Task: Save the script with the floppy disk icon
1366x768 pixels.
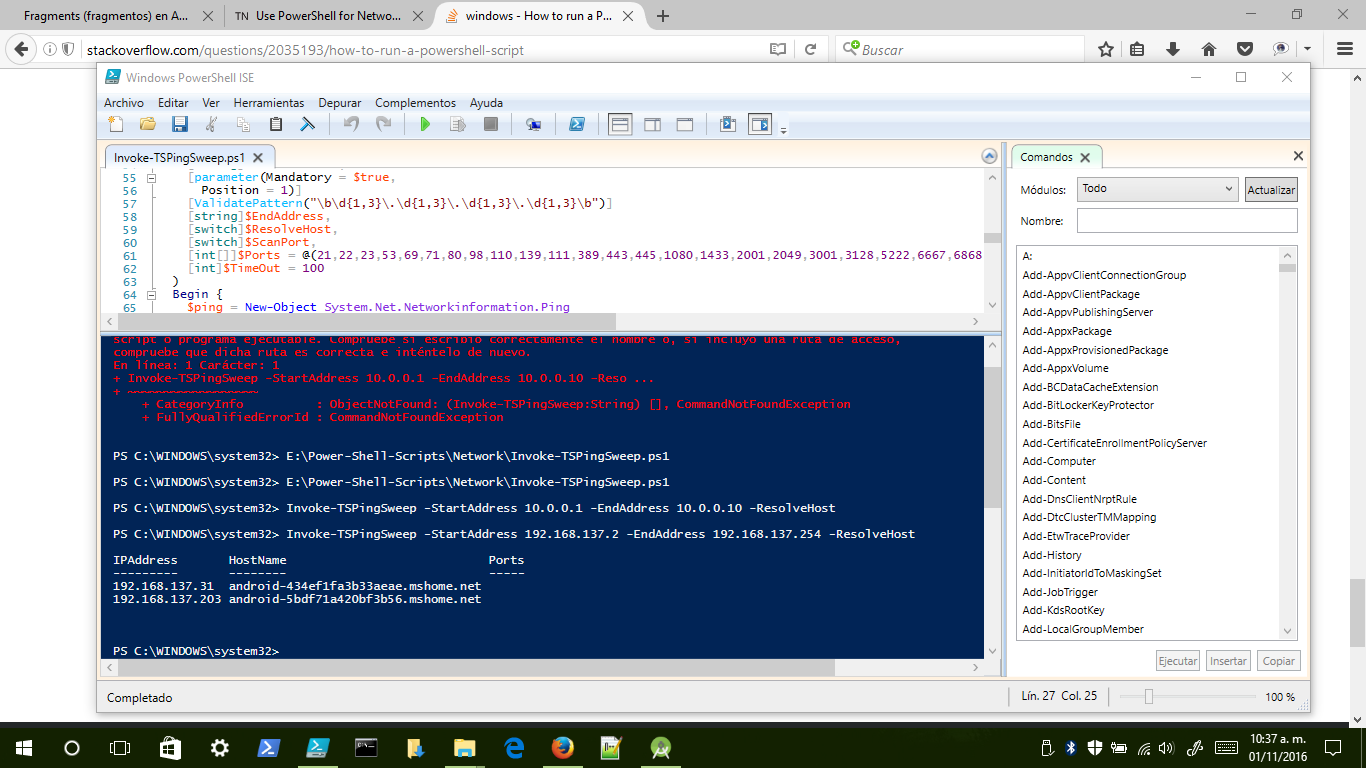Action: (x=180, y=125)
